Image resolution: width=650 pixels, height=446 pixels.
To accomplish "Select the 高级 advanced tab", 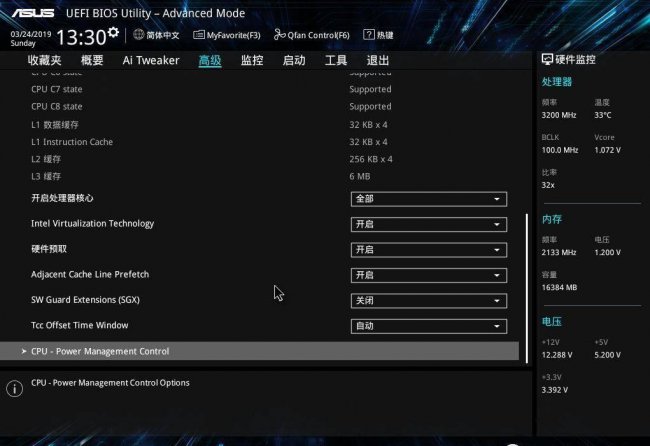I will [210, 61].
